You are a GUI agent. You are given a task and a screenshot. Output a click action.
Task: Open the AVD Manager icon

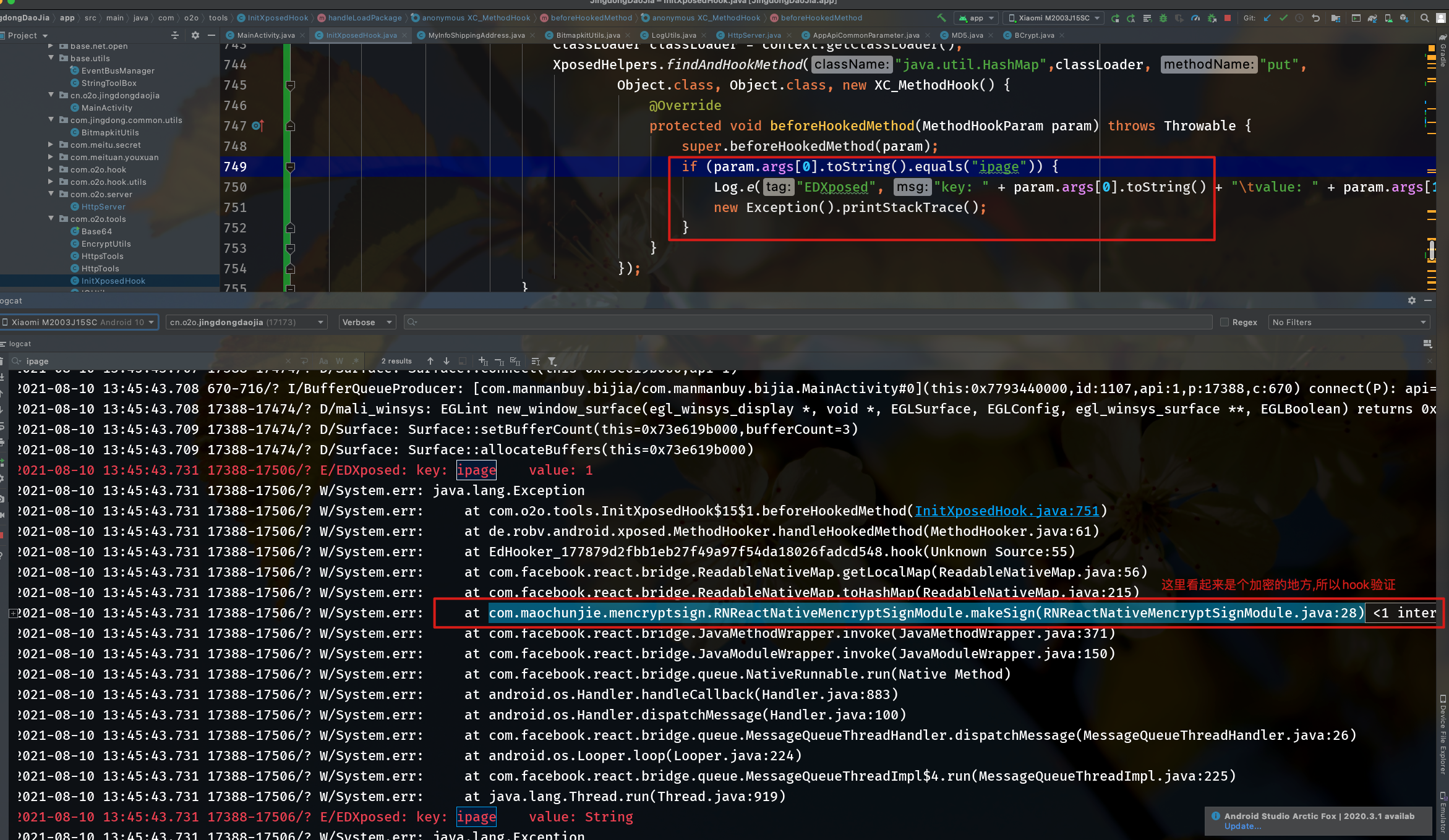pyautogui.click(x=1388, y=18)
